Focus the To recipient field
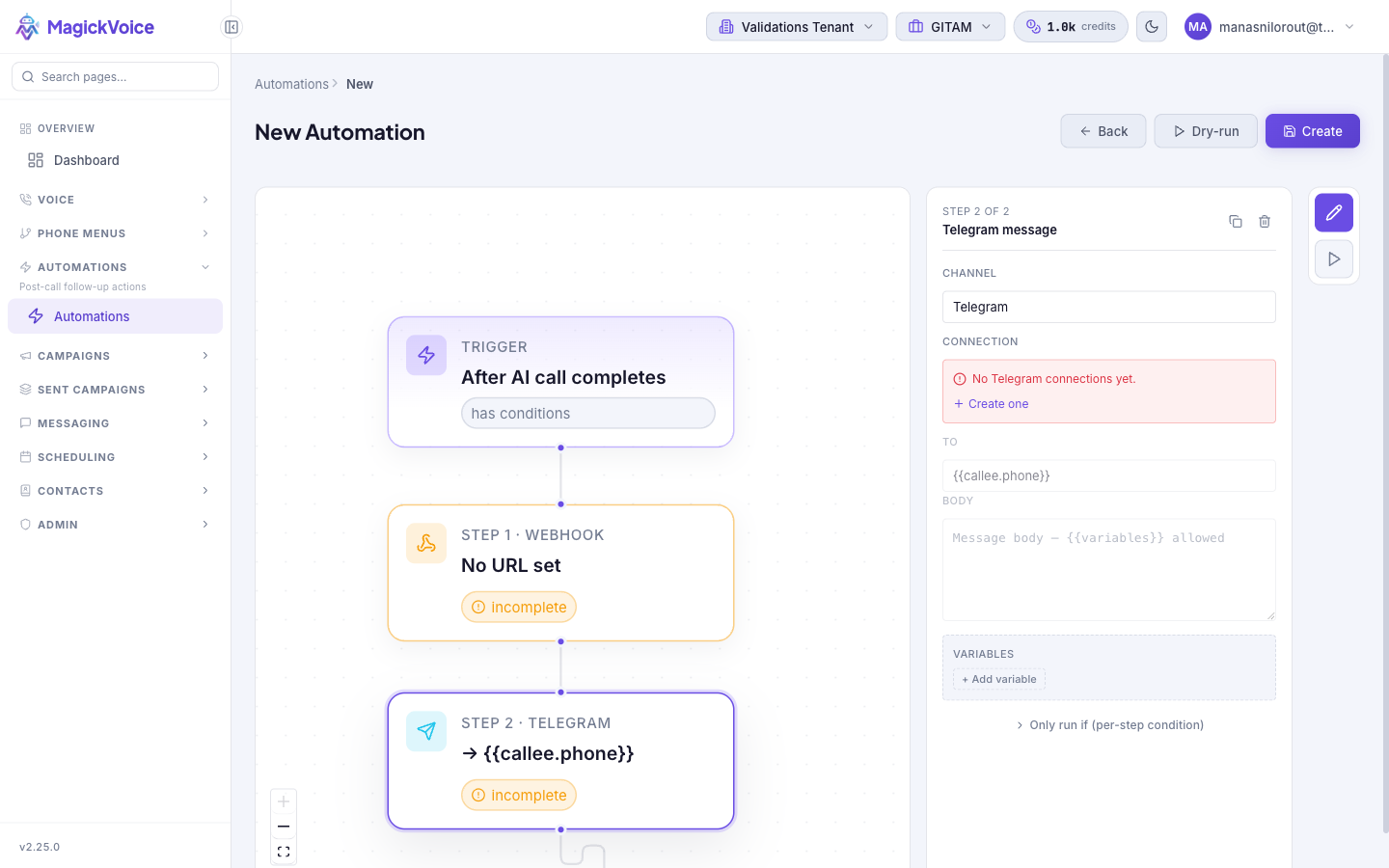Image resolution: width=1389 pixels, height=868 pixels. click(x=1109, y=475)
